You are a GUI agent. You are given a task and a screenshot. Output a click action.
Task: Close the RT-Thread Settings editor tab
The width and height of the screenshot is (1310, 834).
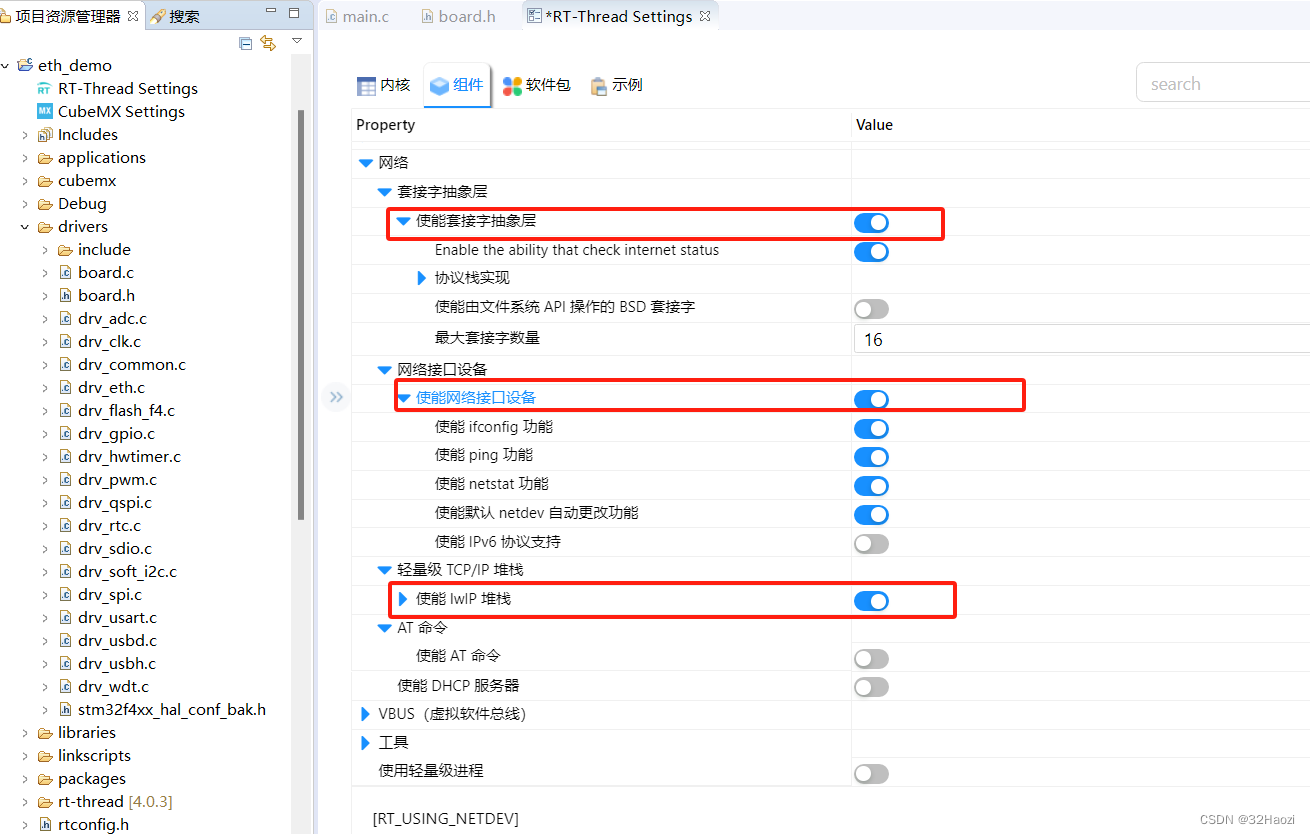click(704, 16)
